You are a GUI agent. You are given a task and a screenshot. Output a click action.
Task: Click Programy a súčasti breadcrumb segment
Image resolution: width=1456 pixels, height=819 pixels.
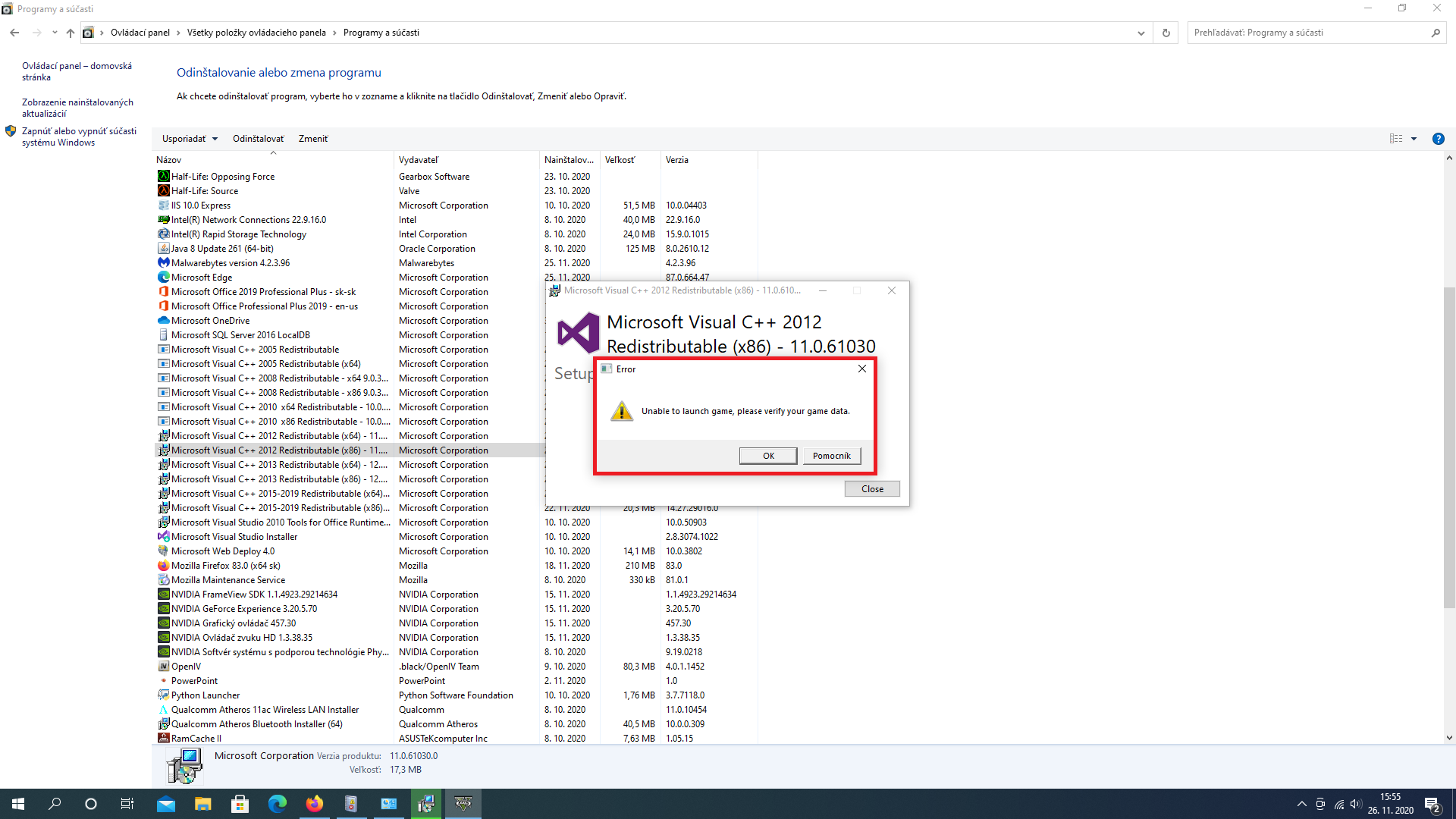tap(381, 33)
